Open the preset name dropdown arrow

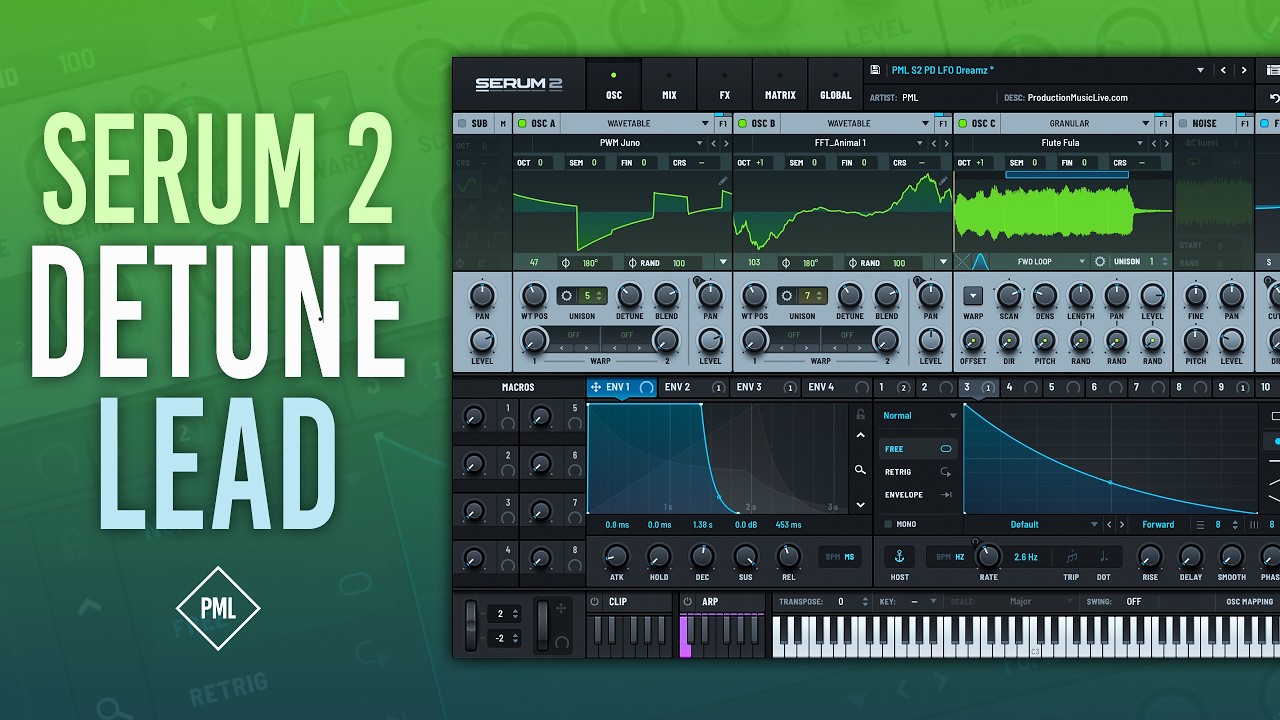[x=1201, y=70]
